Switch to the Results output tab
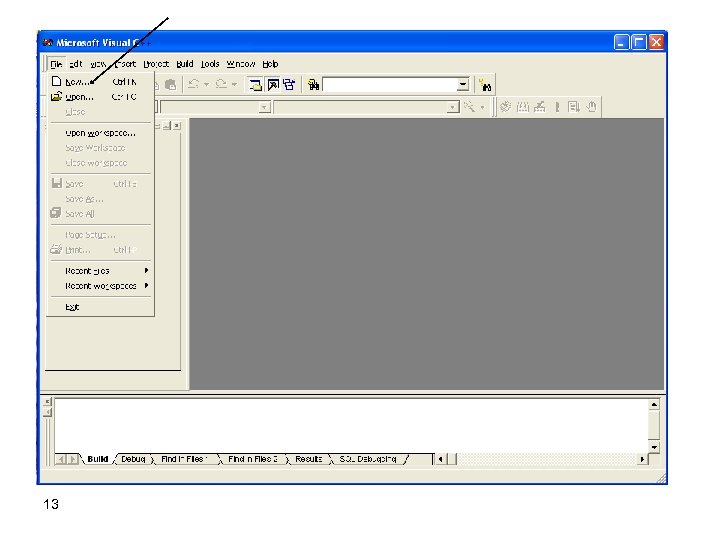 tap(309, 459)
